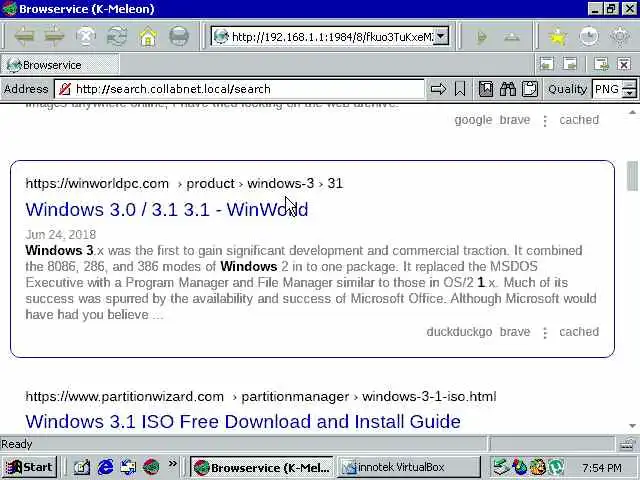Click the winworldpc.com URL breadcrumb
Viewport: 640px width, 480px height.
tap(184, 183)
